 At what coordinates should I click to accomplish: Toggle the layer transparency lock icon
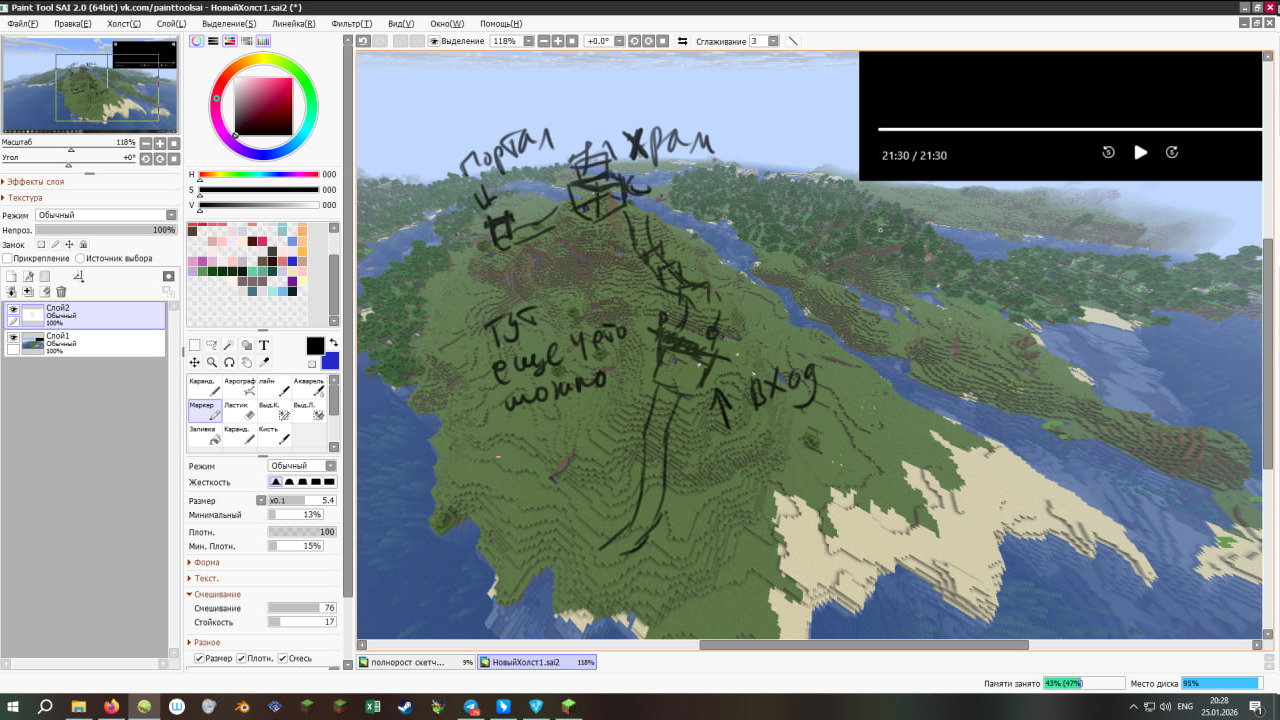[41, 244]
